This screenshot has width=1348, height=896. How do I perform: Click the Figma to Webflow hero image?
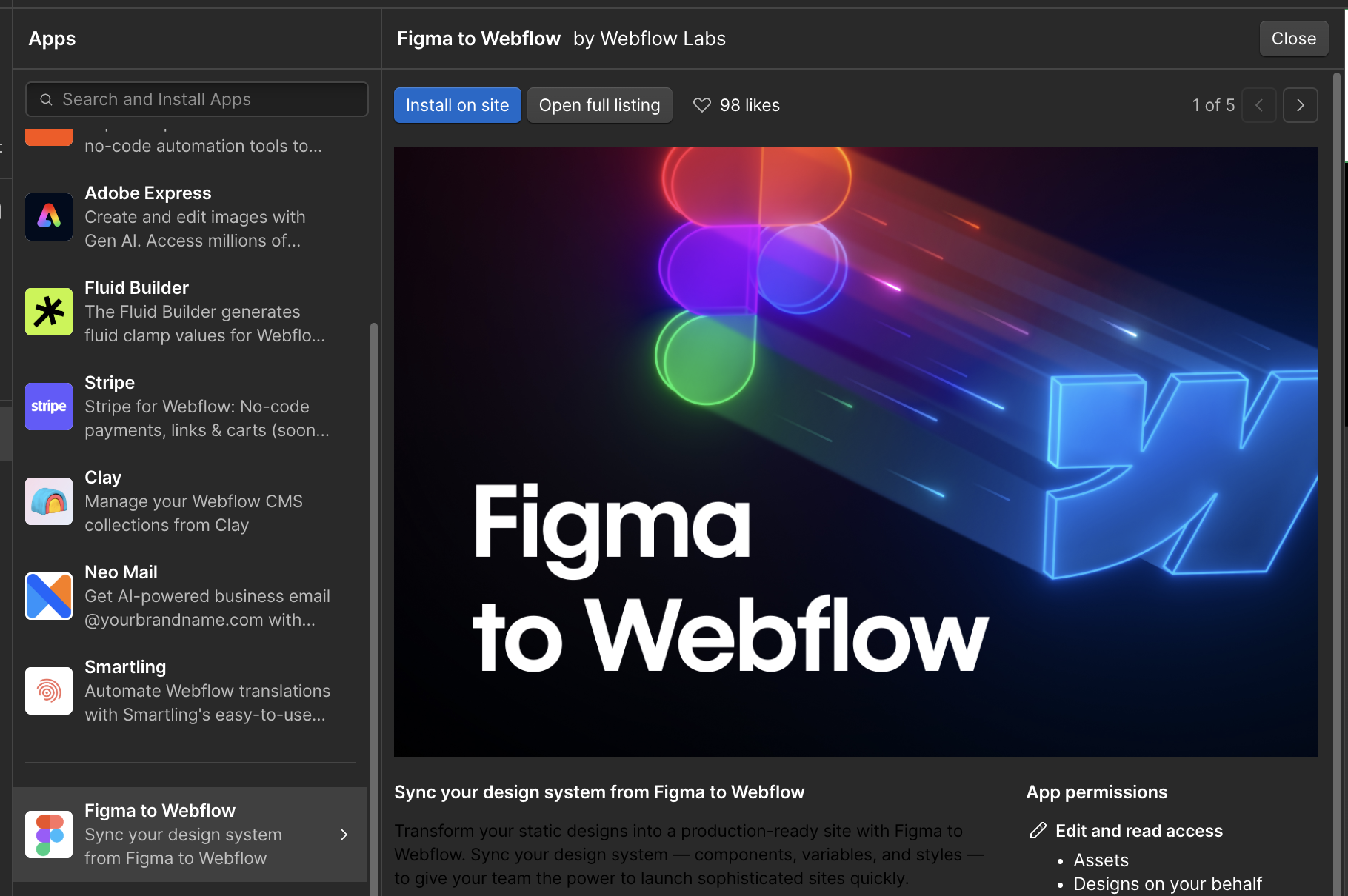855,452
